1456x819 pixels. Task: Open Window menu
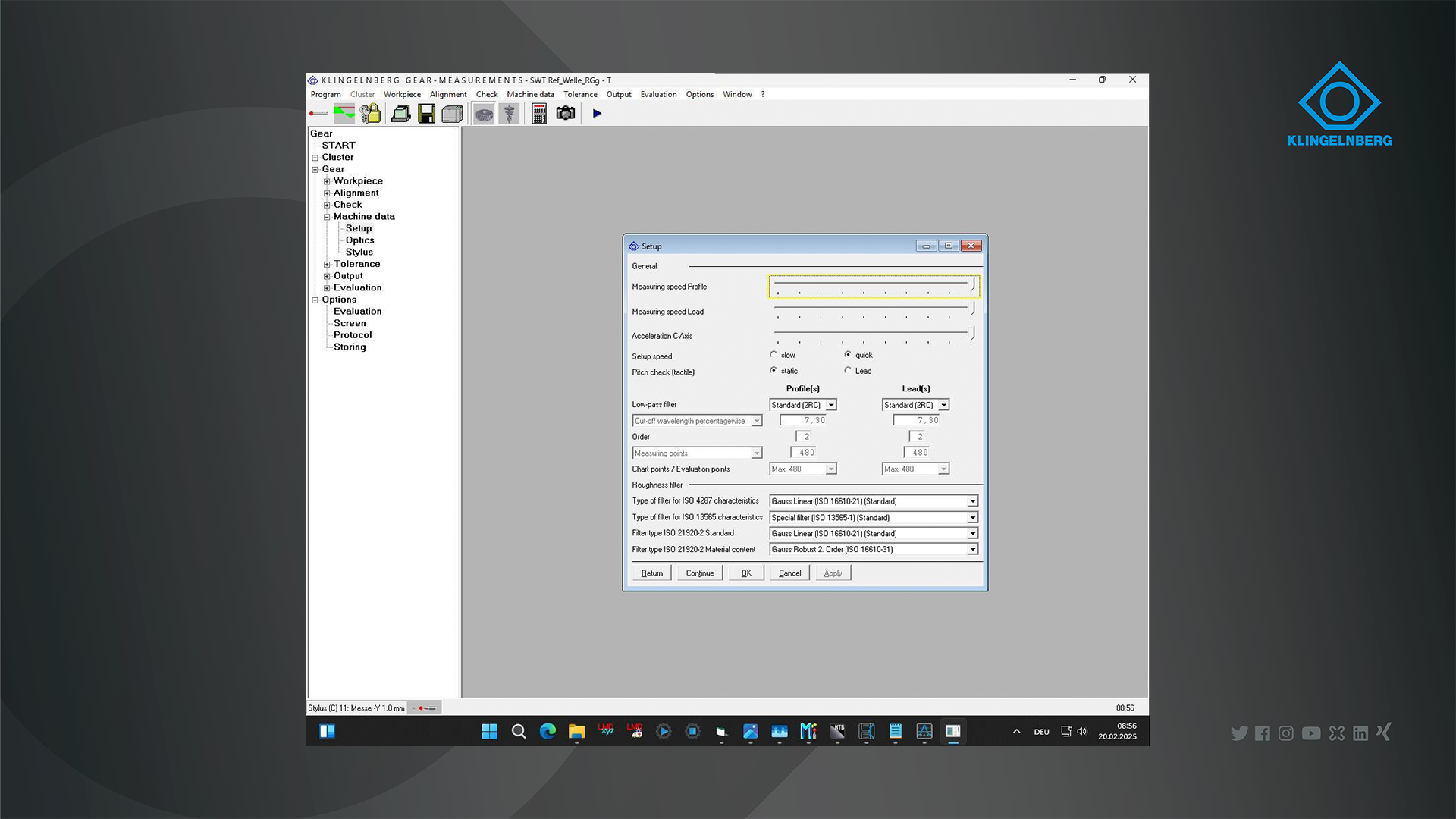coord(737,95)
